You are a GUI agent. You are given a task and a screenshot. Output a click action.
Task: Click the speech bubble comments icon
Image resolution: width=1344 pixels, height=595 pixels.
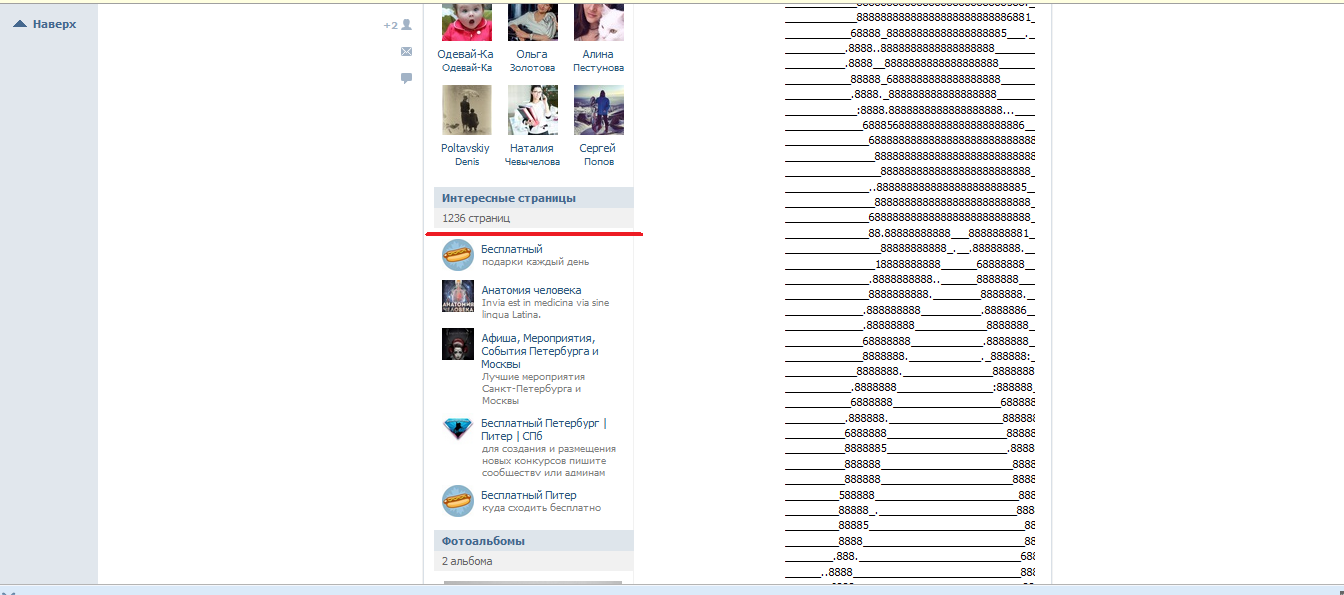tap(406, 77)
